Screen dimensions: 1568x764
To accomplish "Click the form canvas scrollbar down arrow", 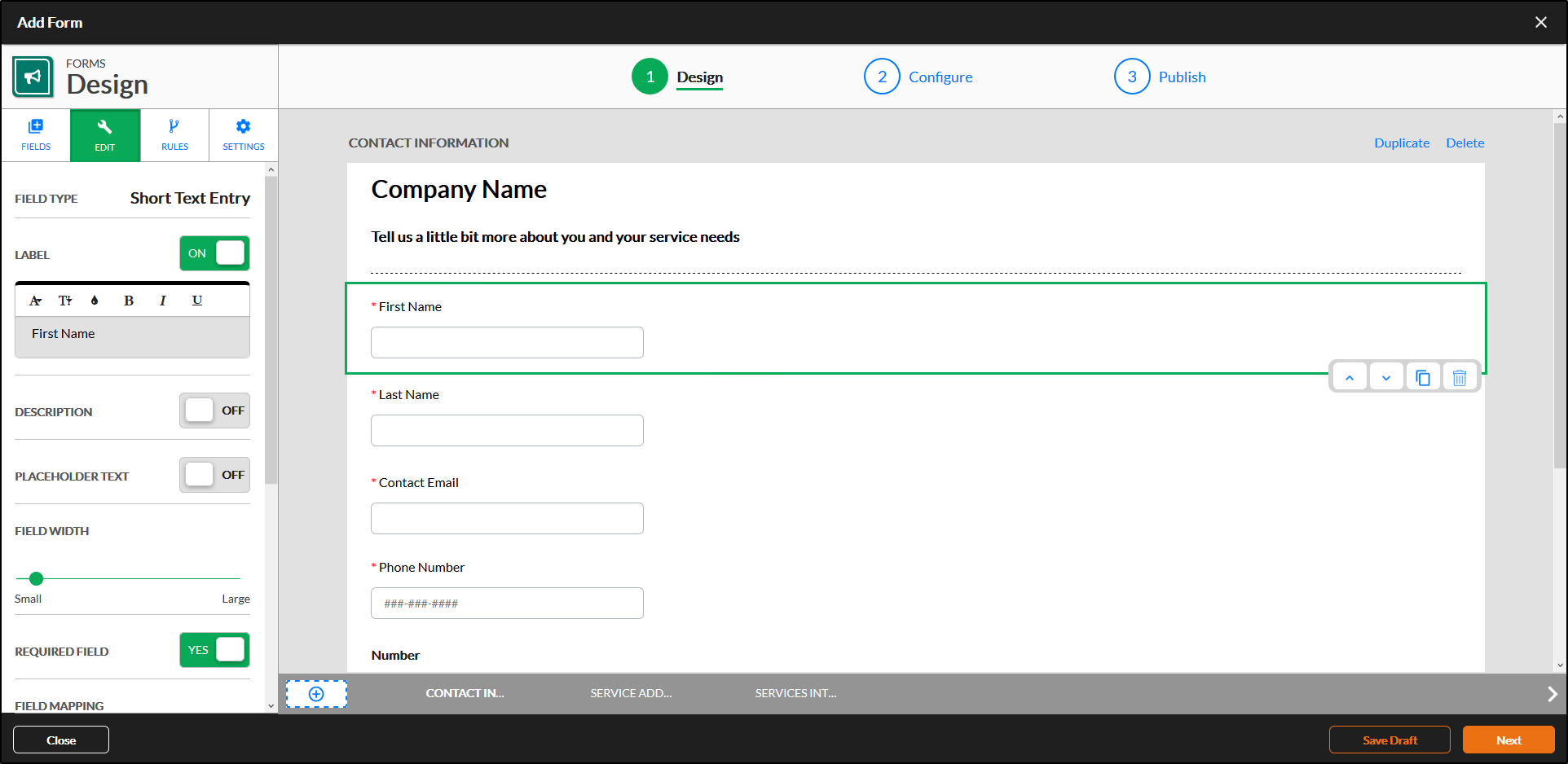I will click(1560, 665).
